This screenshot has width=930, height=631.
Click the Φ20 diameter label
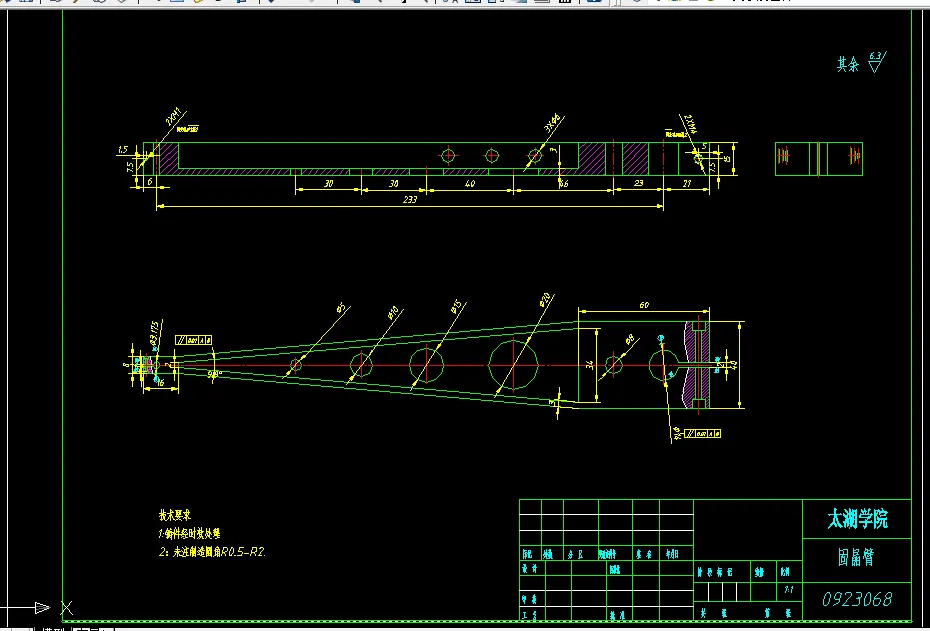[544, 299]
